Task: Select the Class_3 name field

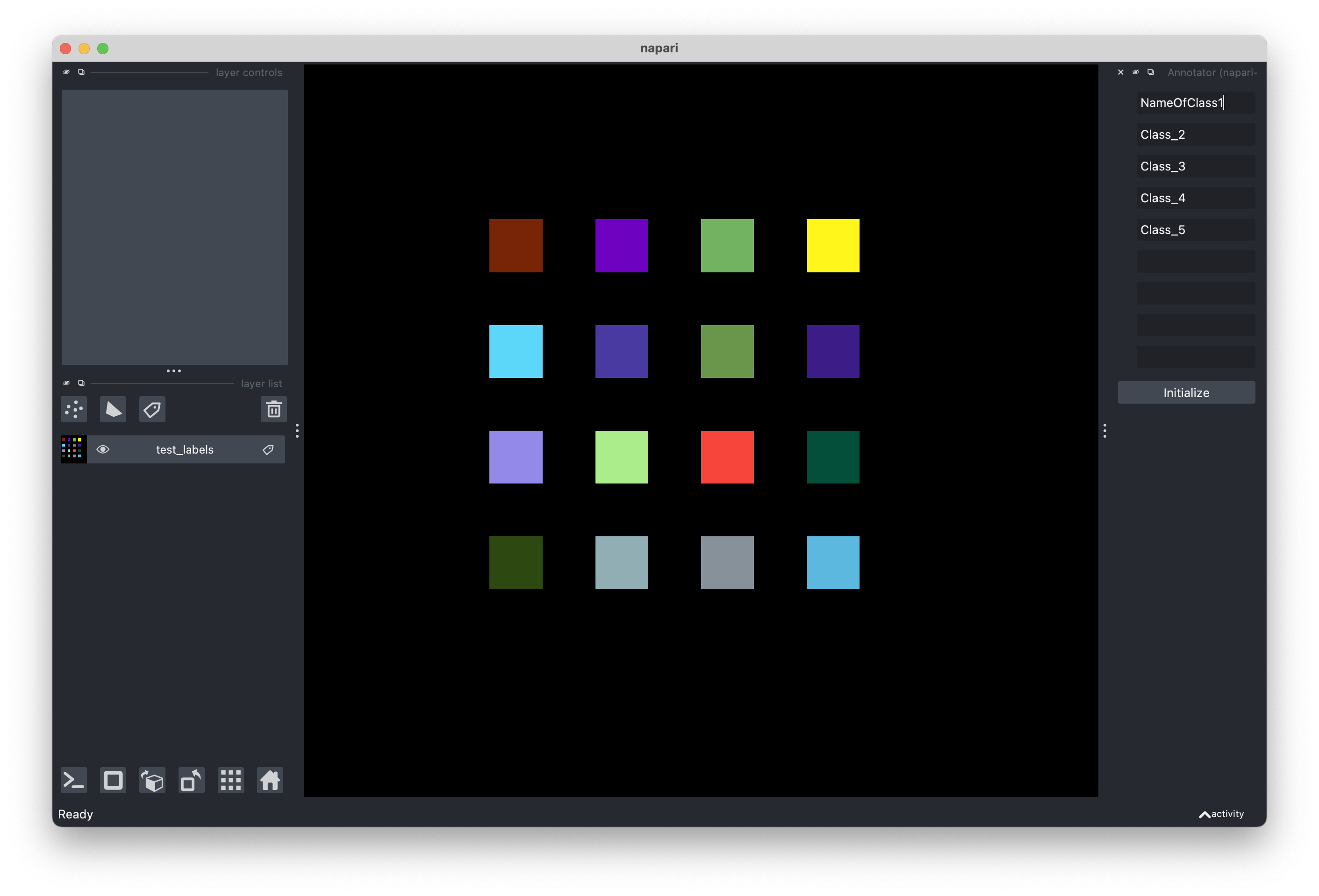Action: [1195, 166]
